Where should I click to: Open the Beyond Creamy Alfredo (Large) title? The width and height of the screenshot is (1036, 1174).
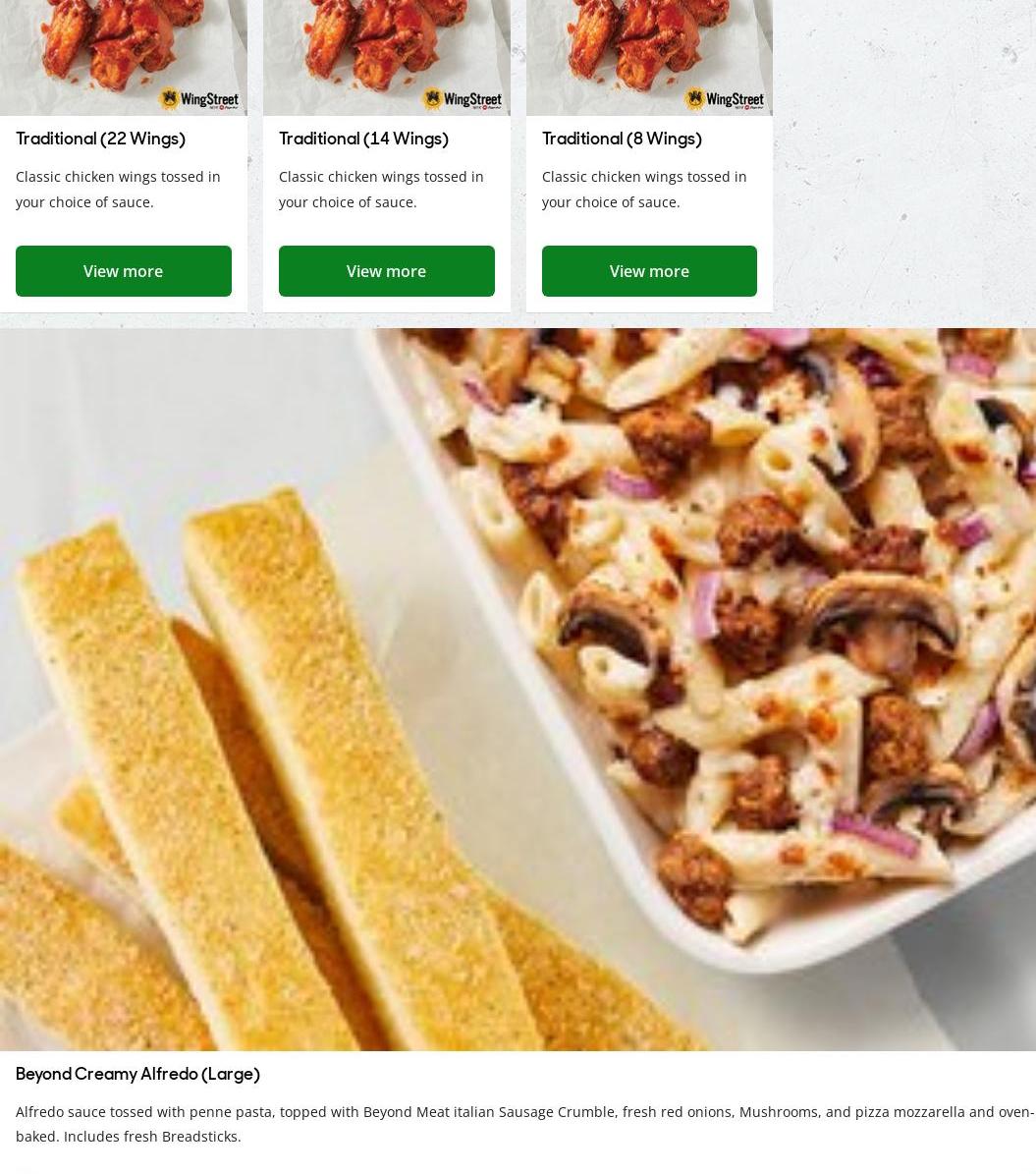(x=137, y=1075)
